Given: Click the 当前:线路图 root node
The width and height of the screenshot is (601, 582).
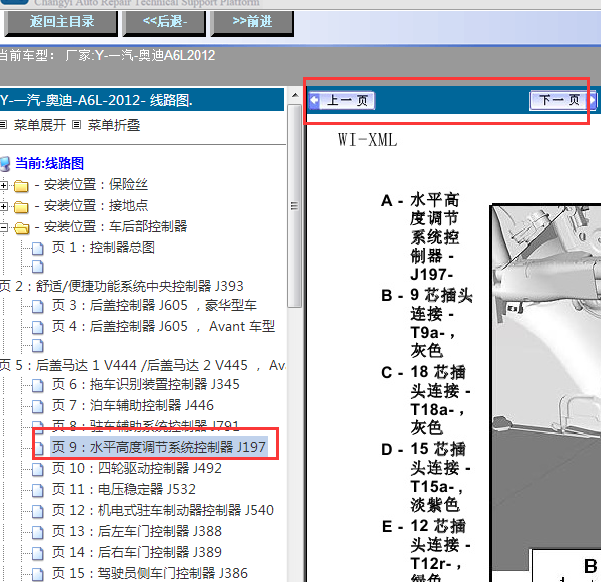Looking at the screenshot, I should 49,163.
